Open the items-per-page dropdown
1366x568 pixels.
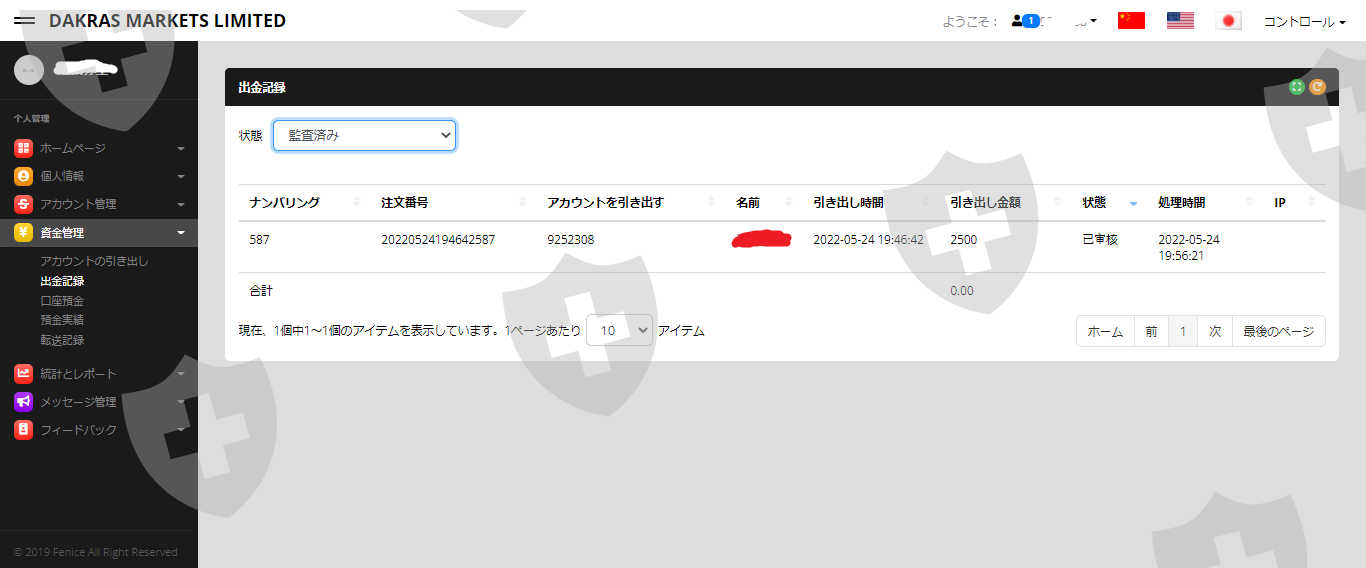[x=619, y=331]
